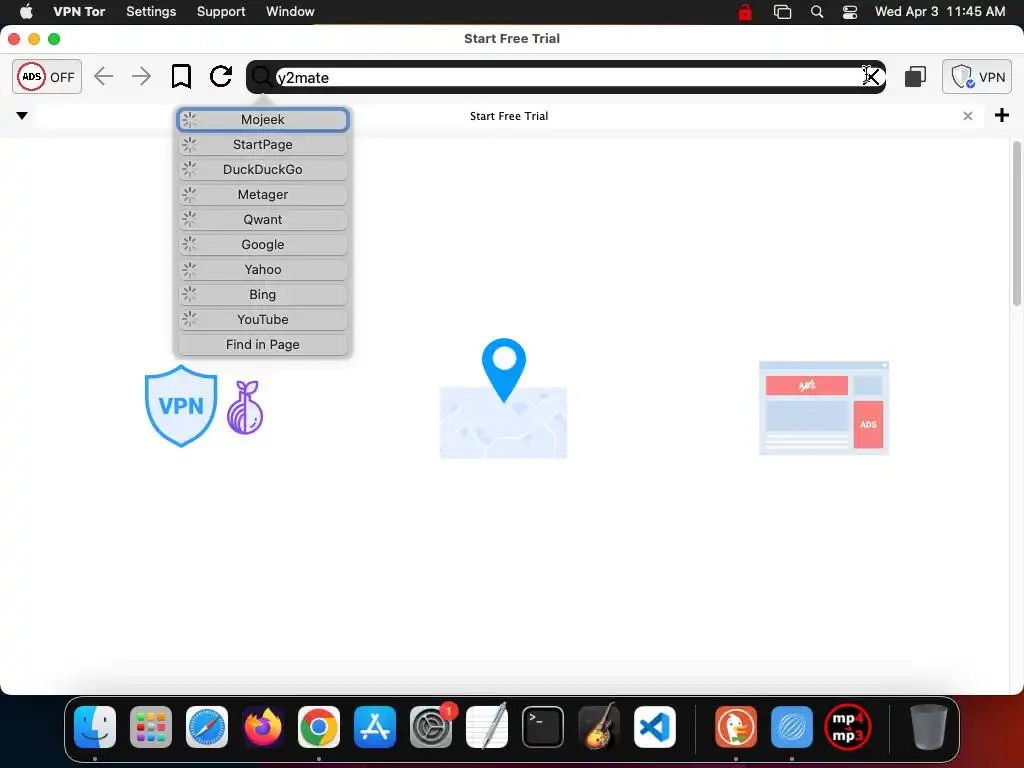Image resolution: width=1024 pixels, height=768 pixels.
Task: Open TextEdit from the Dock
Action: tap(487, 726)
